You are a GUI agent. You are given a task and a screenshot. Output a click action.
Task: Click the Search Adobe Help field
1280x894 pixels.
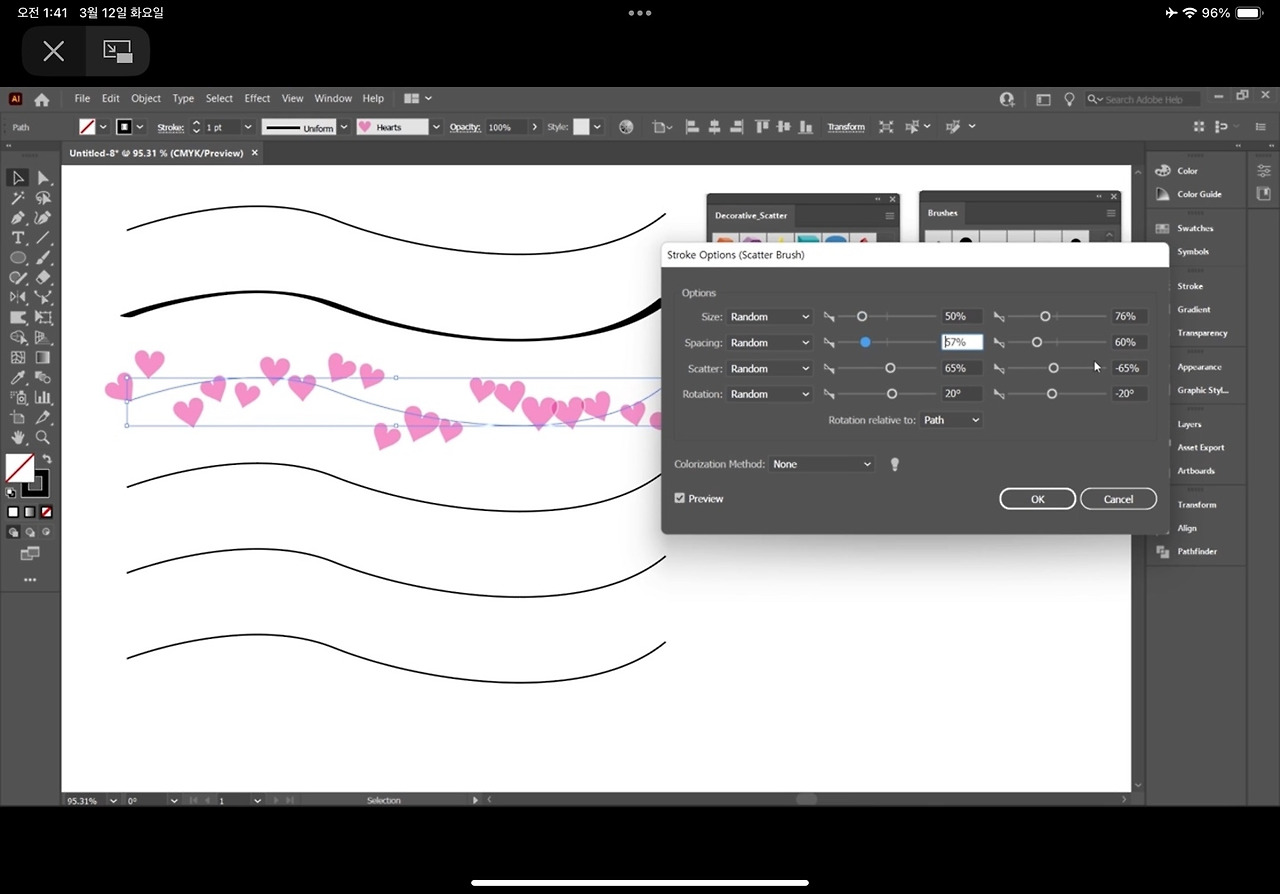pos(1145,100)
